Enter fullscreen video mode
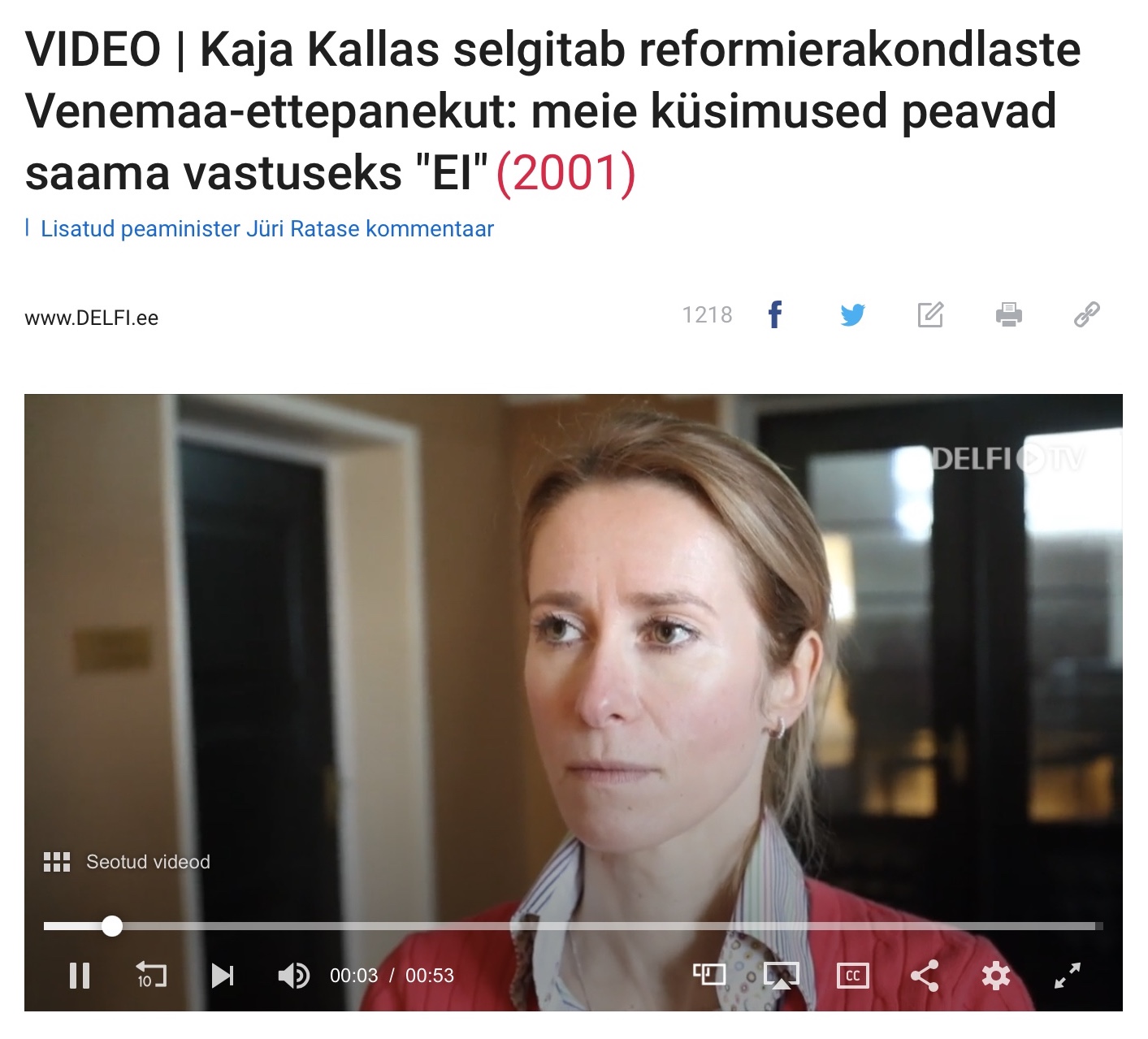Image resolution: width=1148 pixels, height=1039 pixels. pos(1068,976)
